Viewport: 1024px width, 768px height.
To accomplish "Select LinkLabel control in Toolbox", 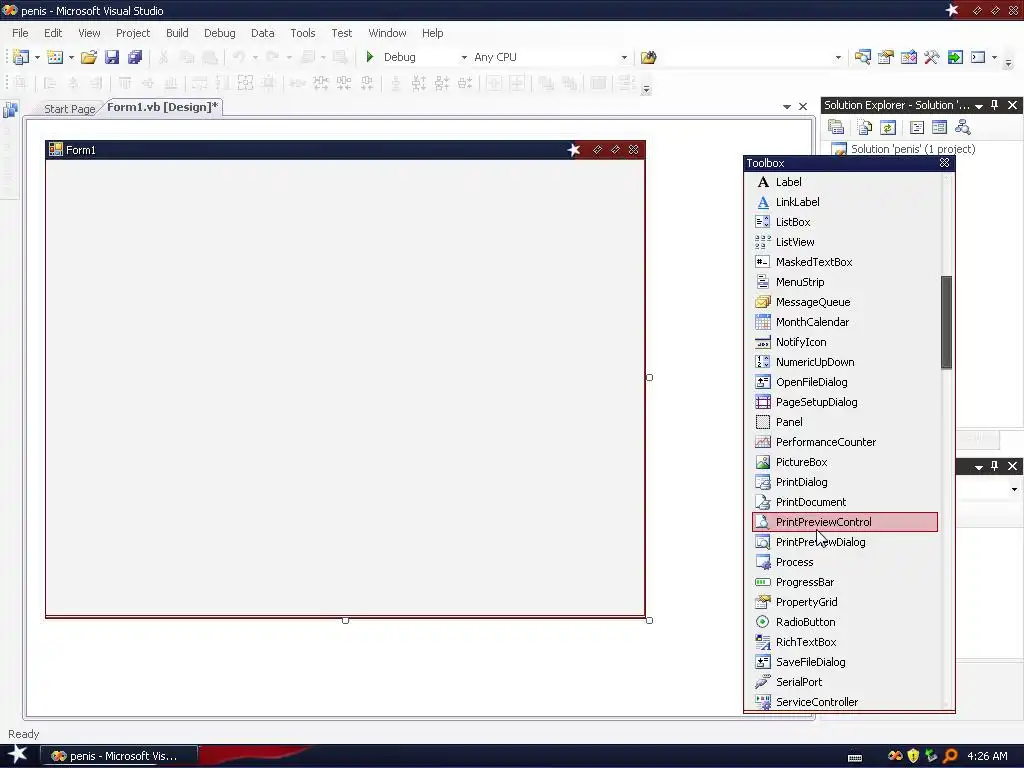I will point(845,202).
